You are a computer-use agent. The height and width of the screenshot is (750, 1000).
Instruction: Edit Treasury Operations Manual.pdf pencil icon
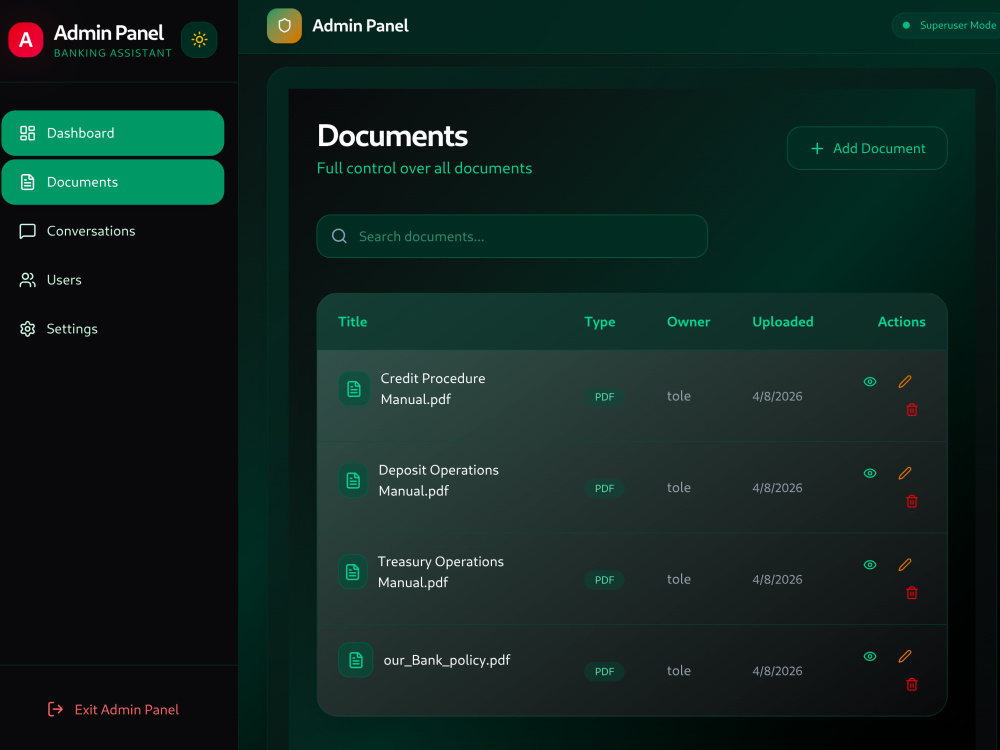905,565
